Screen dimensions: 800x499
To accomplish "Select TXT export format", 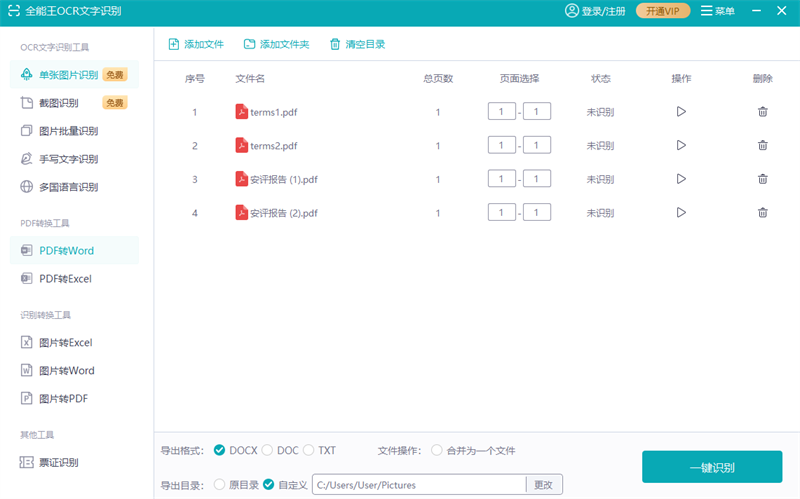I will pyautogui.click(x=309, y=450).
